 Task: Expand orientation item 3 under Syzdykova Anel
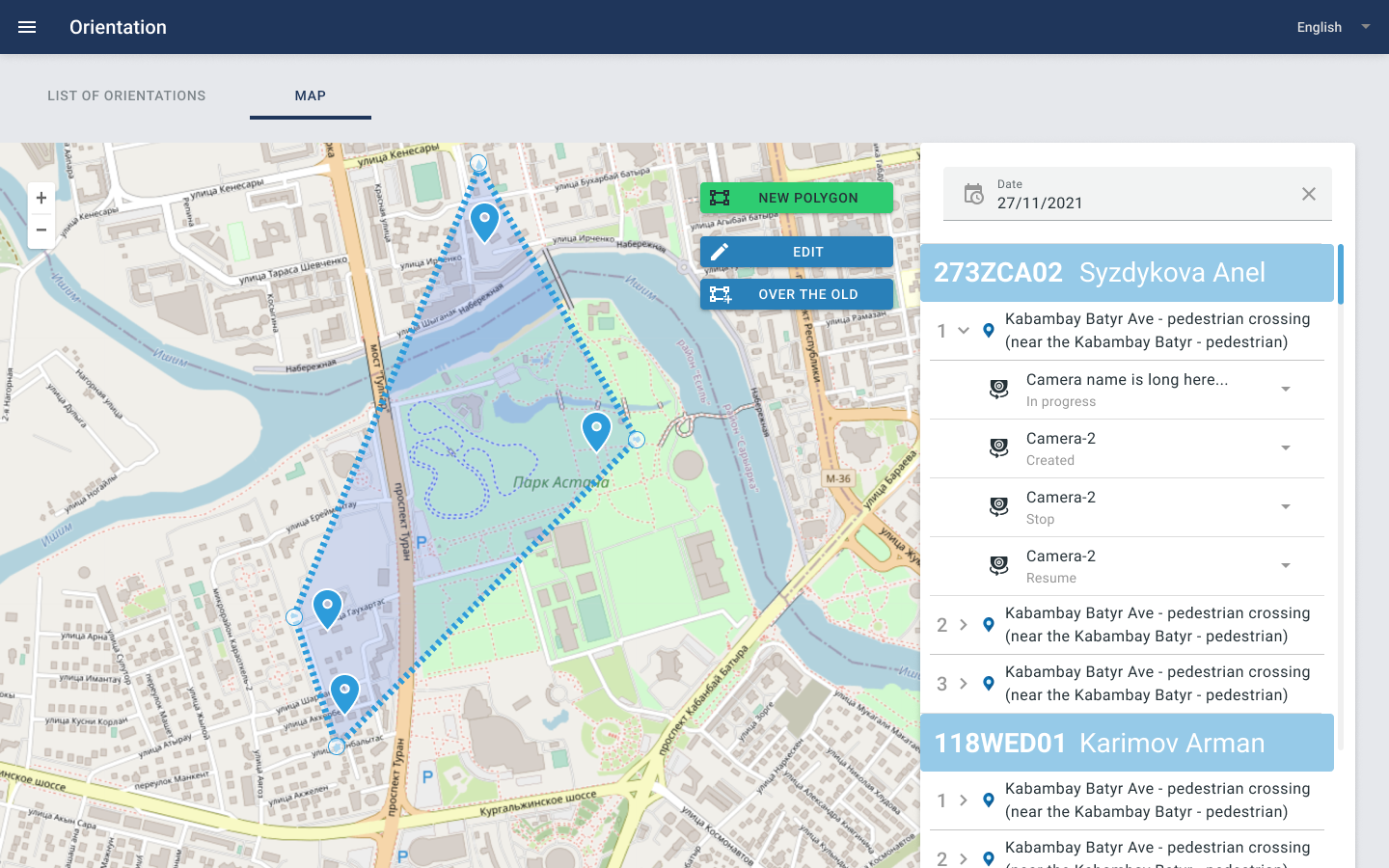(x=963, y=684)
